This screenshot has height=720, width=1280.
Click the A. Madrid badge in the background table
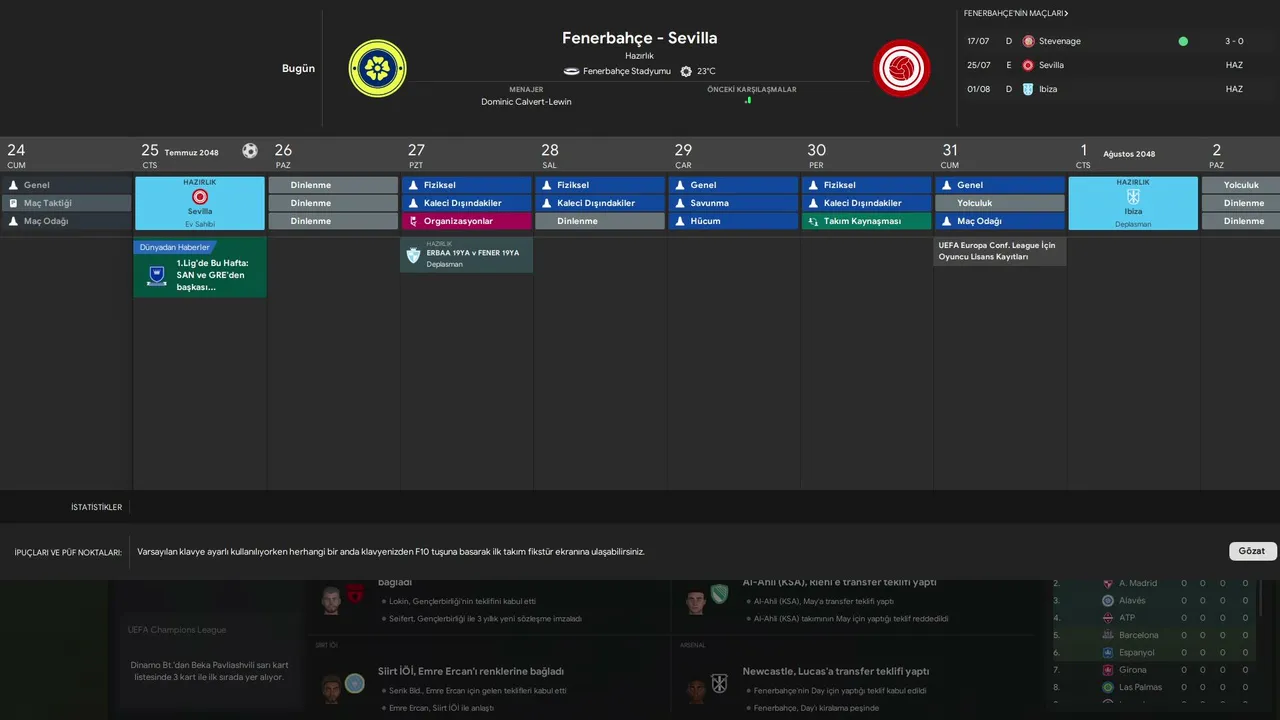pos(1108,583)
